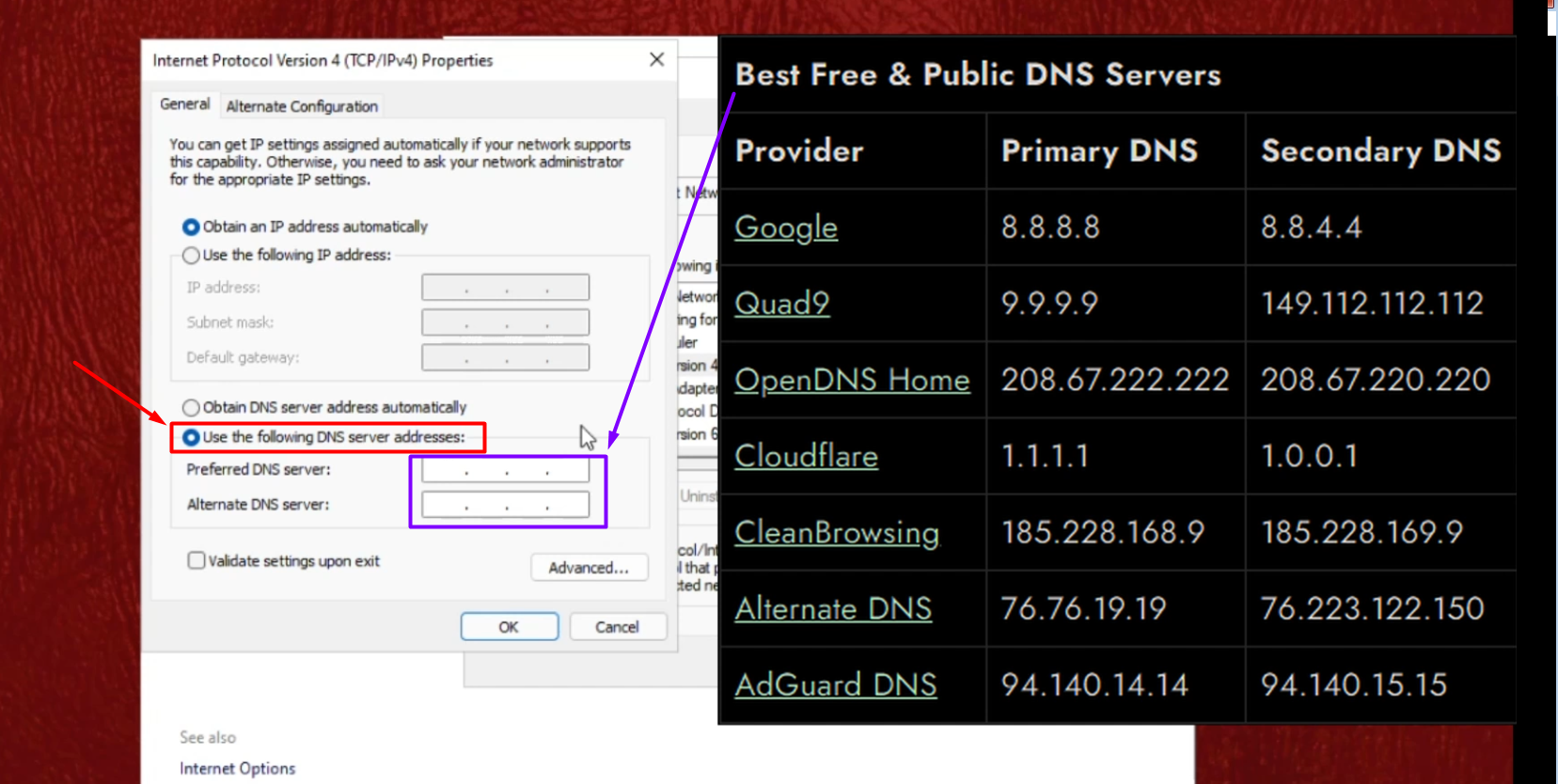1558x784 pixels.
Task: Open the General tab
Action: (185, 103)
